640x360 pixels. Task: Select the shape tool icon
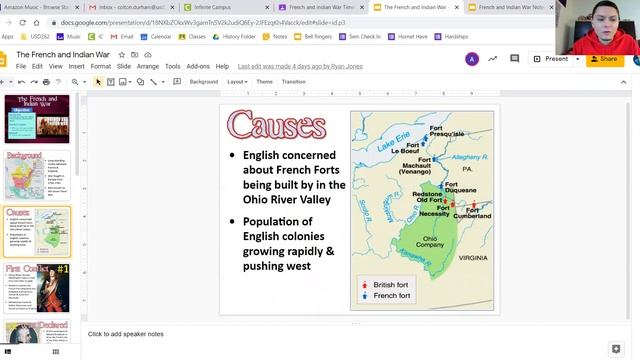click(140, 82)
